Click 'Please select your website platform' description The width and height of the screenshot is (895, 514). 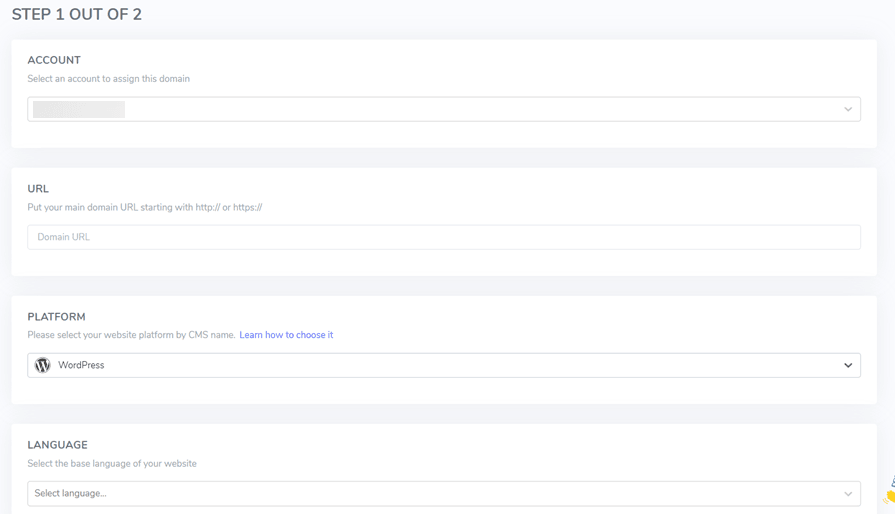click(131, 335)
